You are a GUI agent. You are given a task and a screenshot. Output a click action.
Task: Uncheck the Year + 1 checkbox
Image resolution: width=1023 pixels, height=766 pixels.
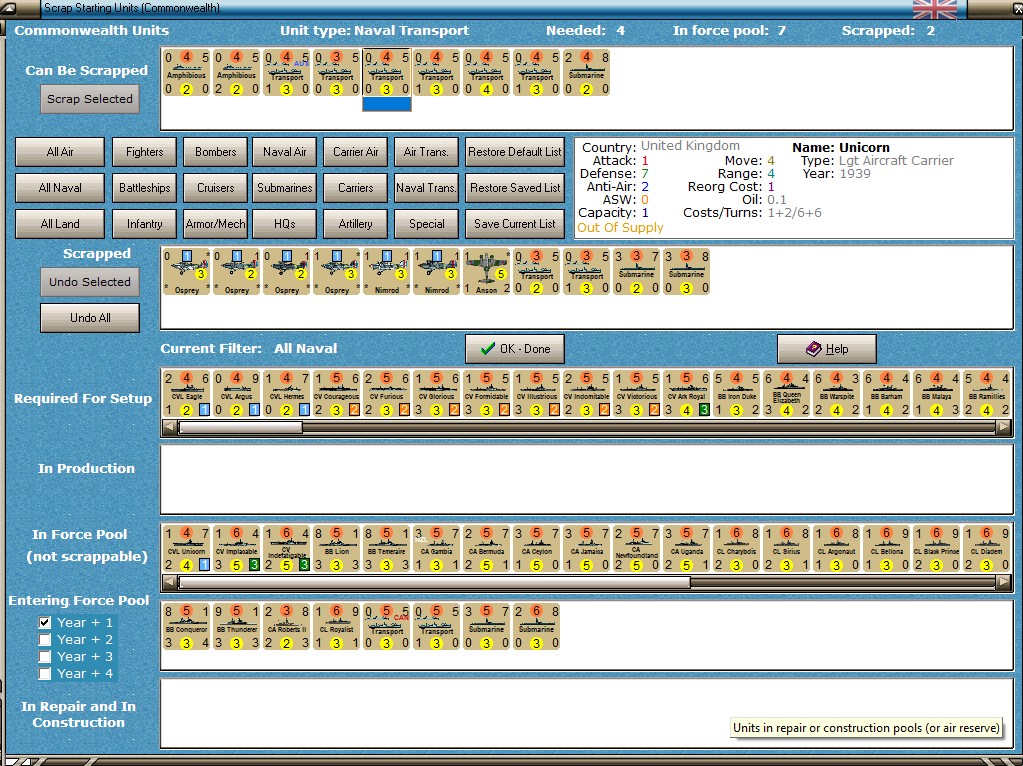[44, 622]
